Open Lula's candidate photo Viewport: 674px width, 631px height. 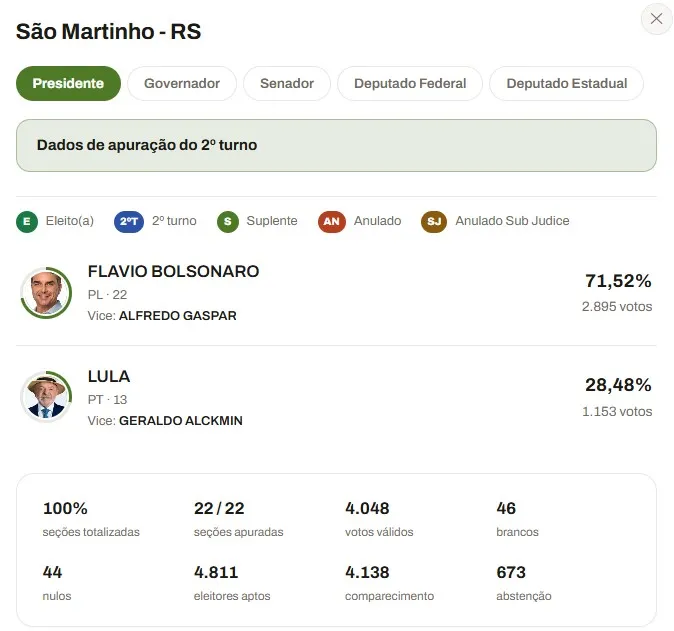pos(46,396)
